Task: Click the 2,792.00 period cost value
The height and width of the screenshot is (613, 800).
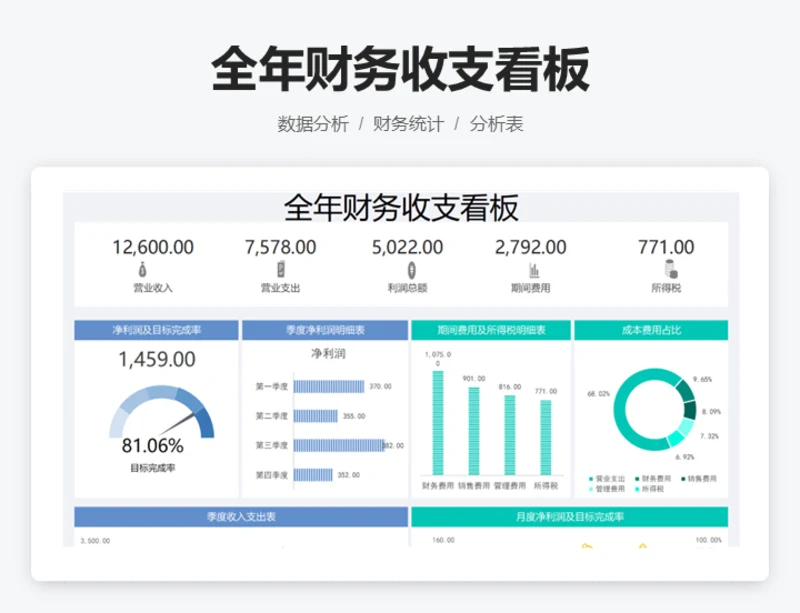Action: pos(531,248)
